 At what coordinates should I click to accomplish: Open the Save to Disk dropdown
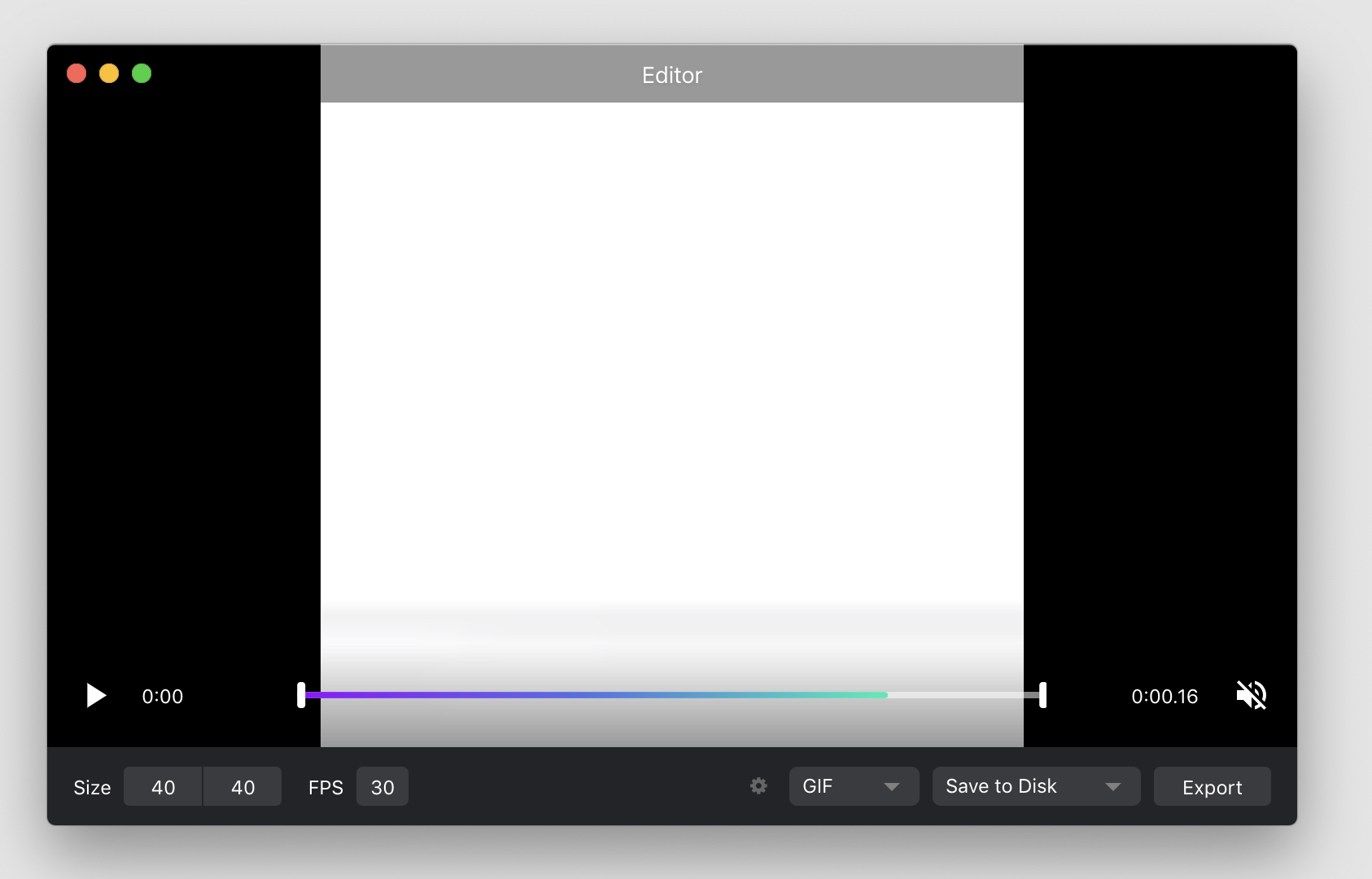pos(1036,786)
